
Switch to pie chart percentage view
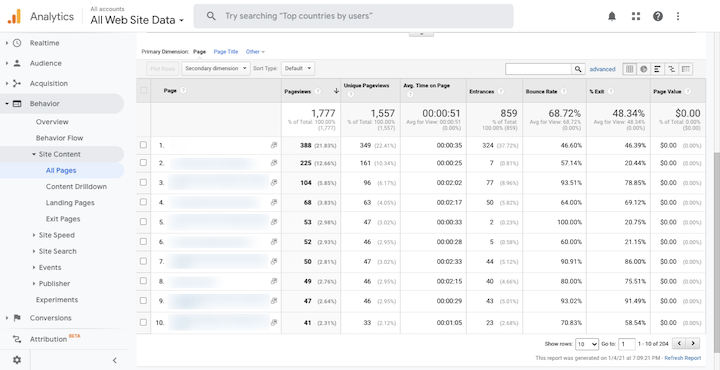[644, 69]
